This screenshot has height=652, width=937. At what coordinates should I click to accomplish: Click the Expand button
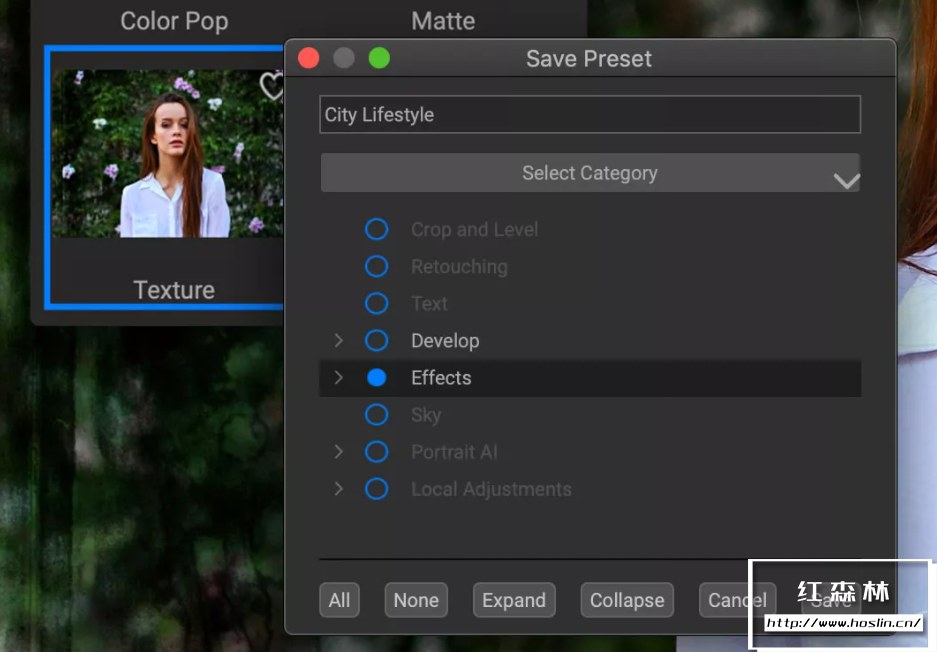click(514, 599)
